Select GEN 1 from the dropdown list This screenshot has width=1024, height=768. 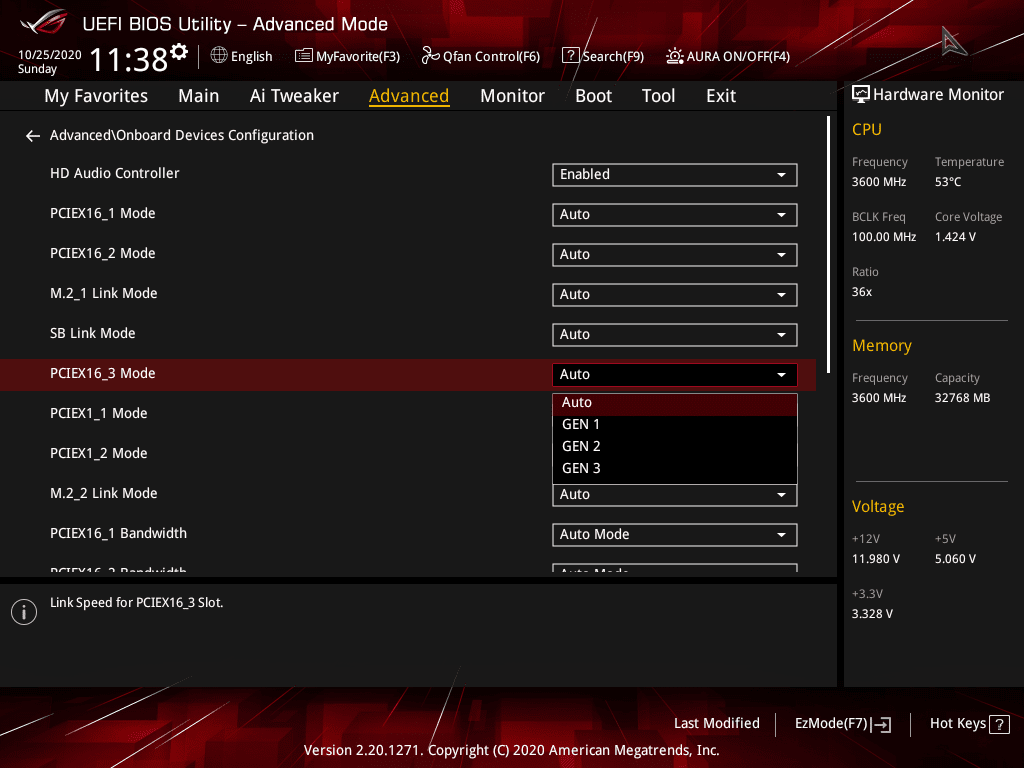[675, 424]
